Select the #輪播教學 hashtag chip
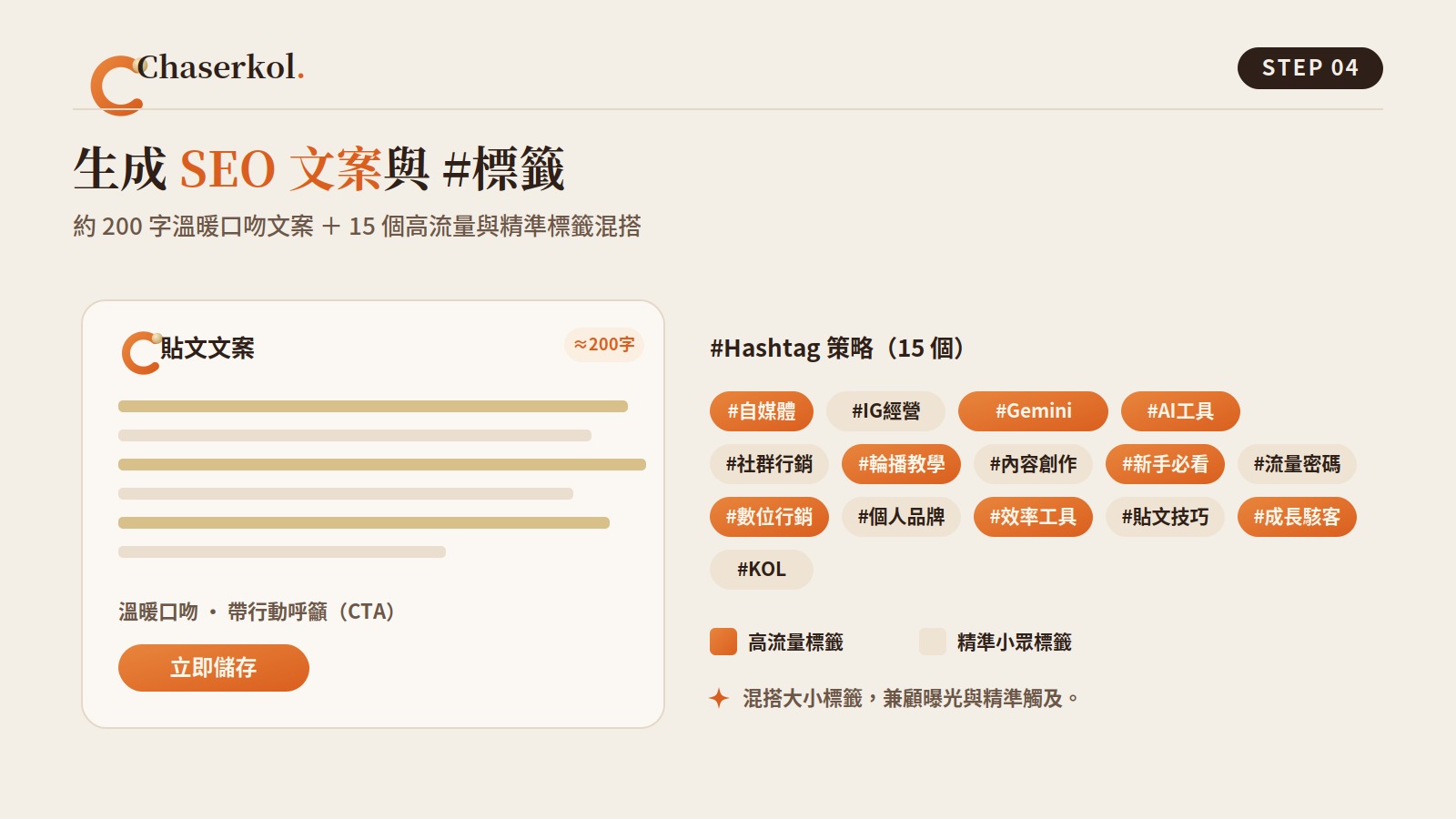Screen dimensions: 1456x819 901,464
